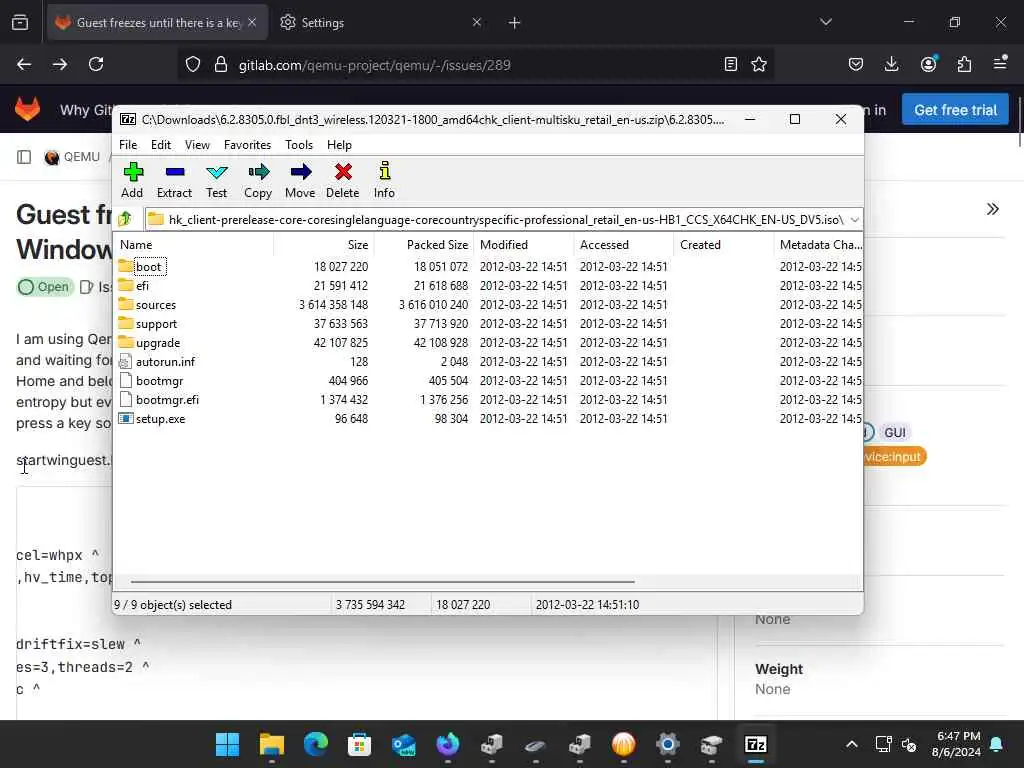This screenshot has height=768, width=1024.
Task: Select the support folder
Action: pos(156,323)
